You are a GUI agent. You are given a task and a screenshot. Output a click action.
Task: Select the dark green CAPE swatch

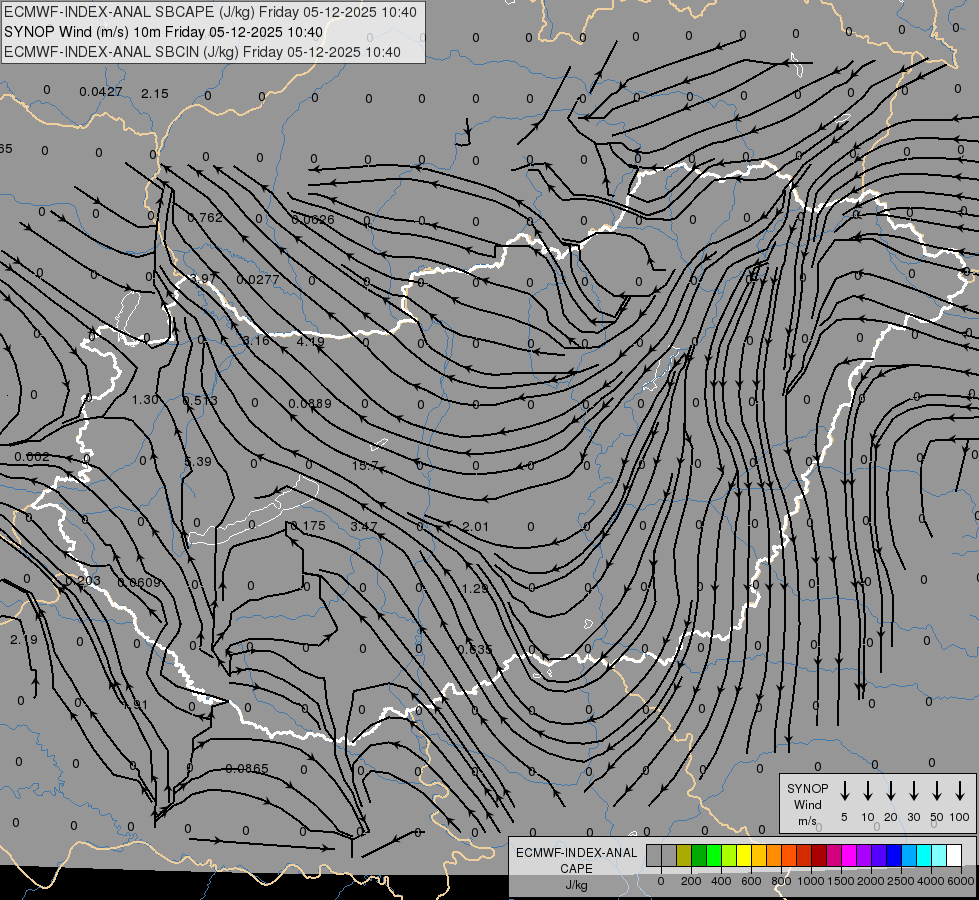coord(699,856)
